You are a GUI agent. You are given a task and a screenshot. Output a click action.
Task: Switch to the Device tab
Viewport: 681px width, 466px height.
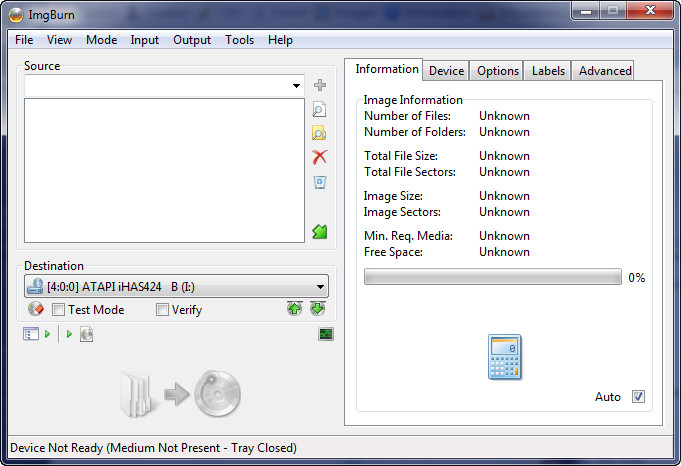446,71
